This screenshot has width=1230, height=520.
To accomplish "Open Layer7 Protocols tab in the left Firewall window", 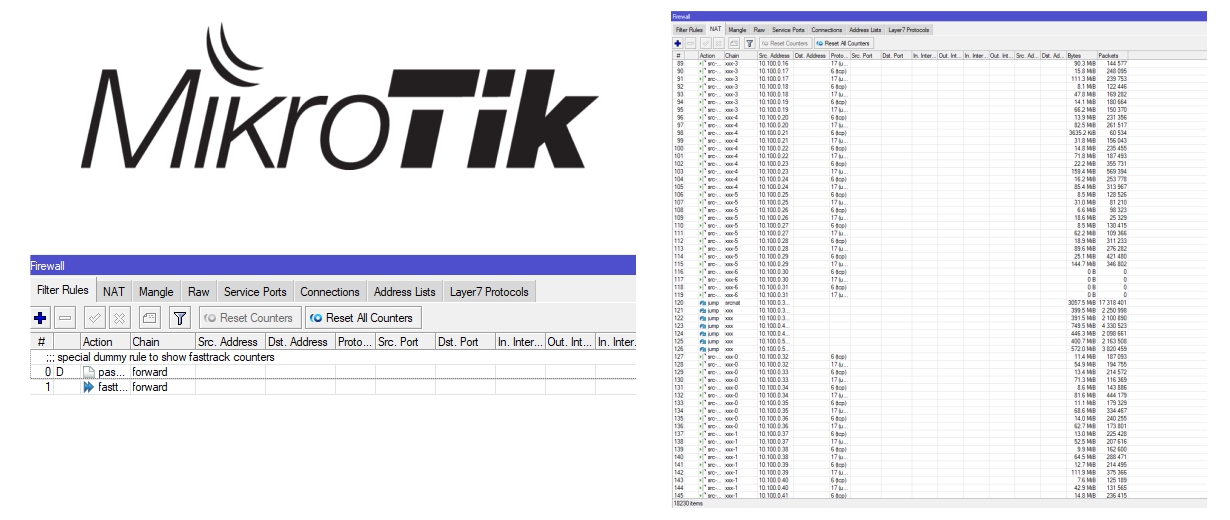I will click(x=489, y=292).
